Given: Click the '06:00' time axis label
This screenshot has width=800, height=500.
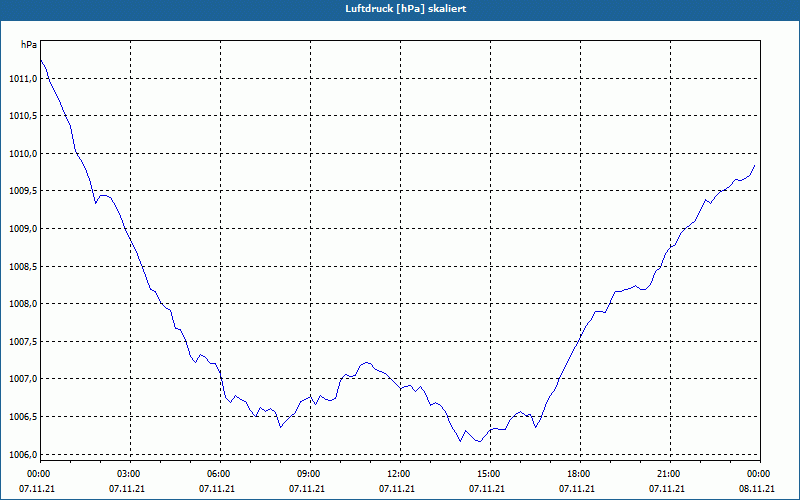Looking at the screenshot, I should pyautogui.click(x=218, y=474).
